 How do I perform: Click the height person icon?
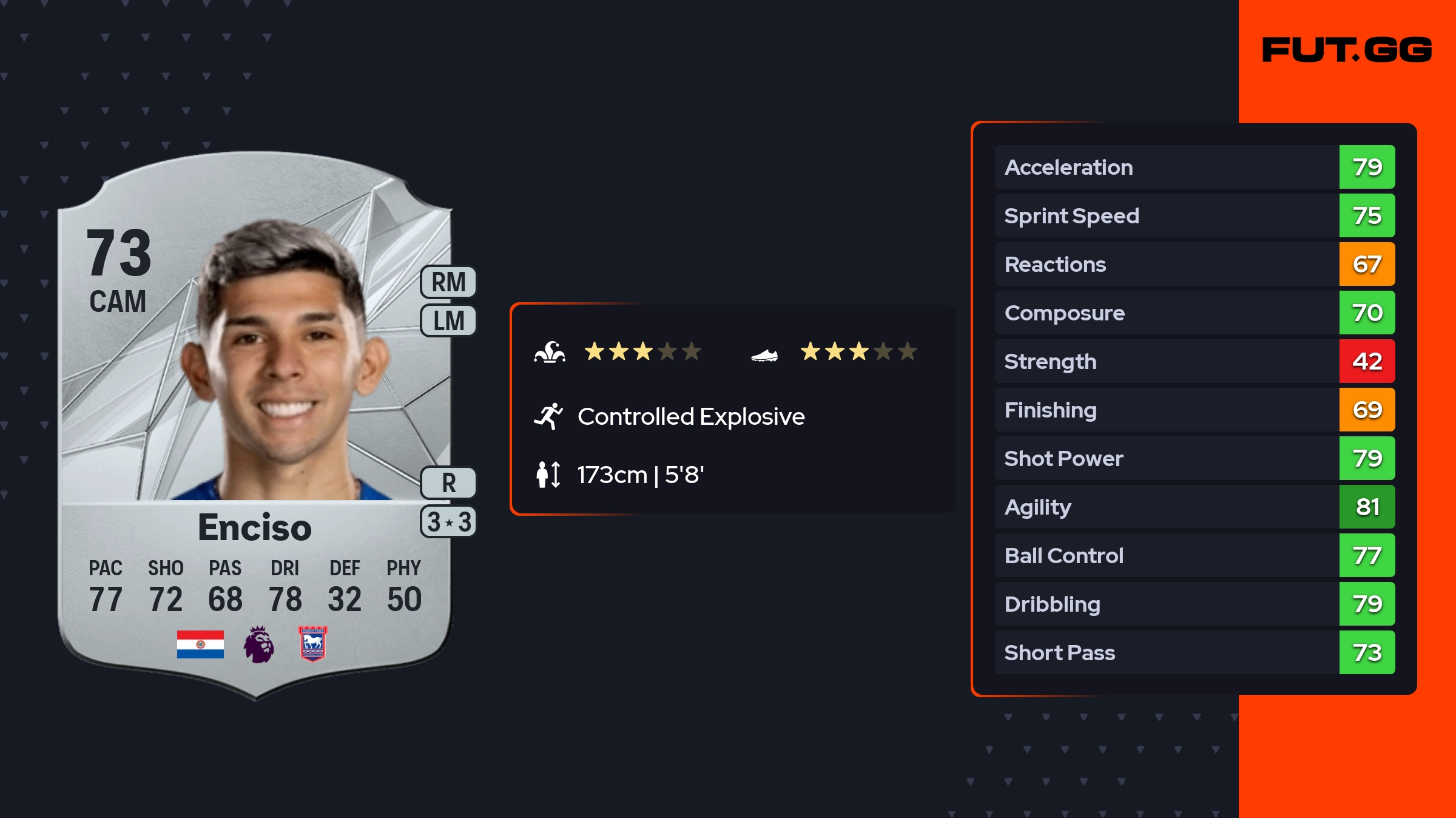click(x=548, y=475)
